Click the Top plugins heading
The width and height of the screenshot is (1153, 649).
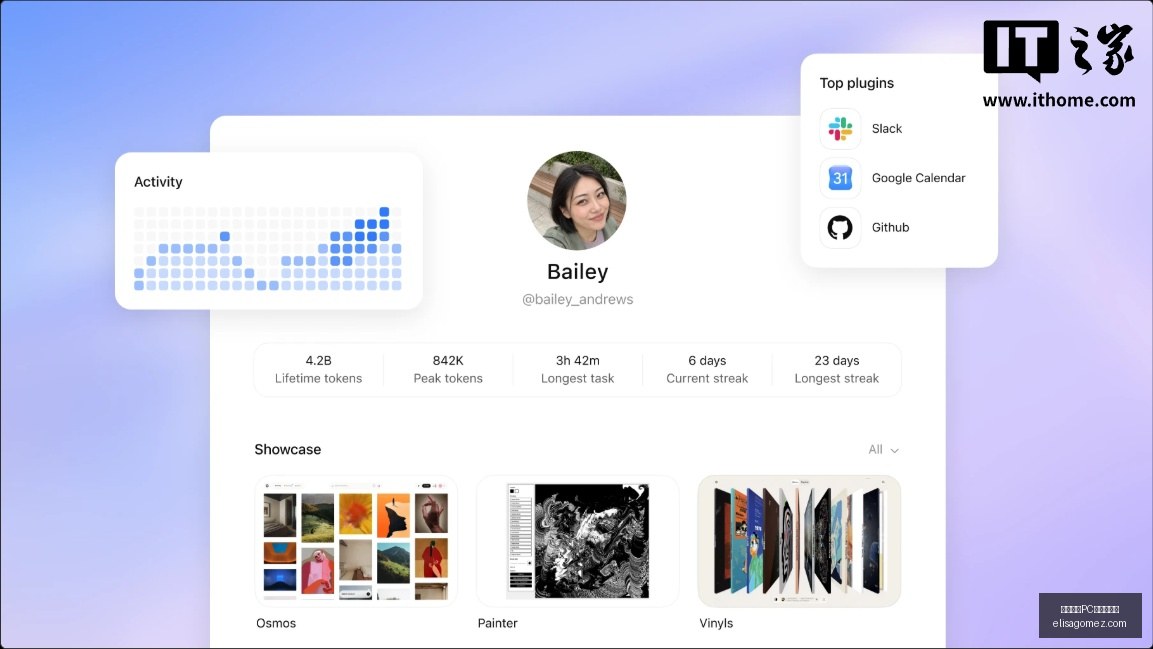[857, 83]
